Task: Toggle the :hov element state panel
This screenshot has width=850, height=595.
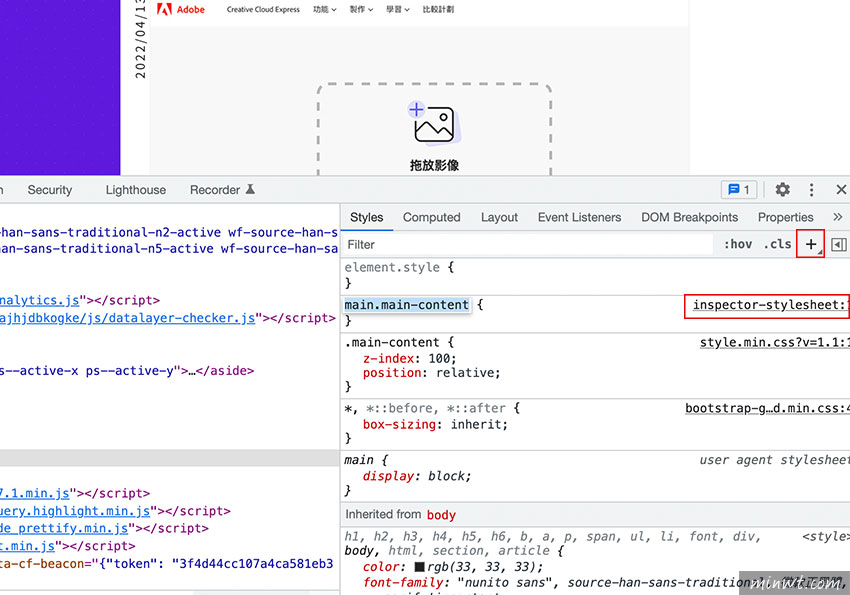Action: 738,244
